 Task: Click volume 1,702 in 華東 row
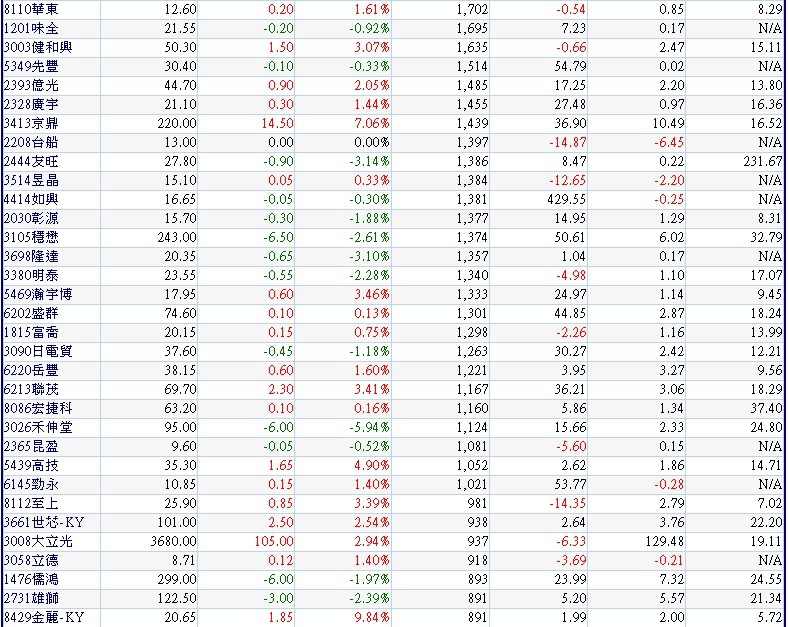(x=472, y=9)
